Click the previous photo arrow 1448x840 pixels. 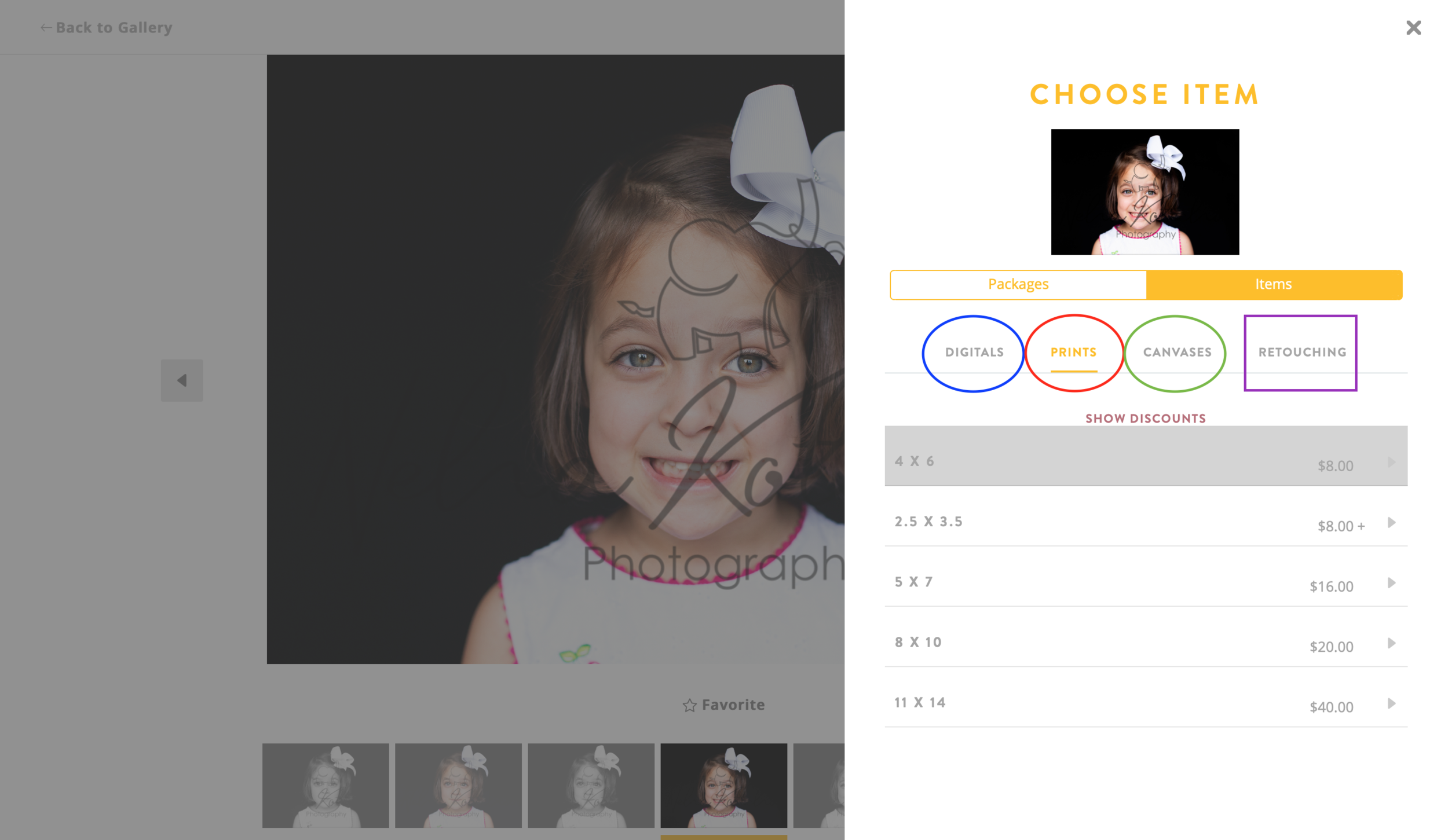[x=182, y=380]
